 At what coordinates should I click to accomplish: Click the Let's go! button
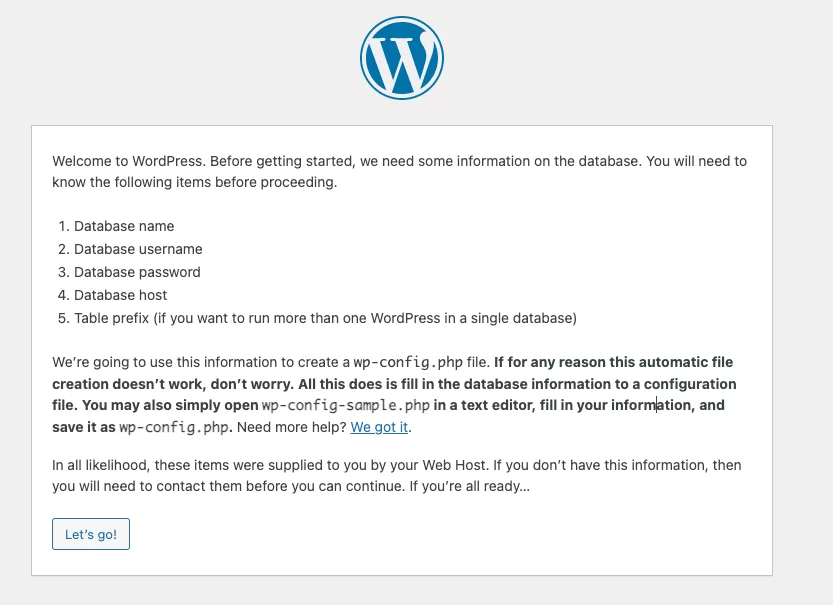point(90,534)
